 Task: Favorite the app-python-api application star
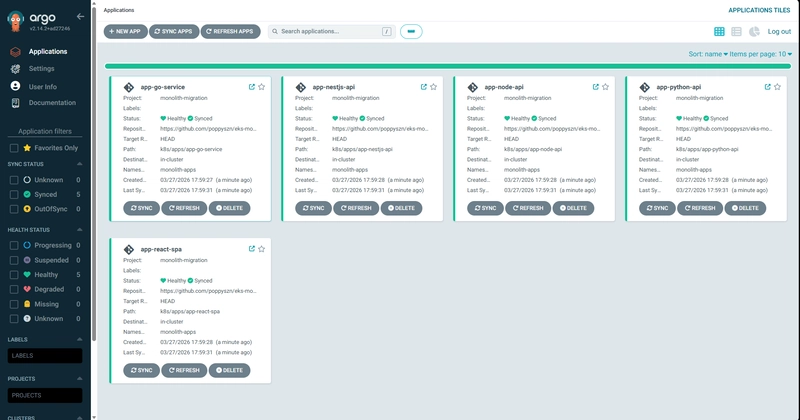[779, 87]
